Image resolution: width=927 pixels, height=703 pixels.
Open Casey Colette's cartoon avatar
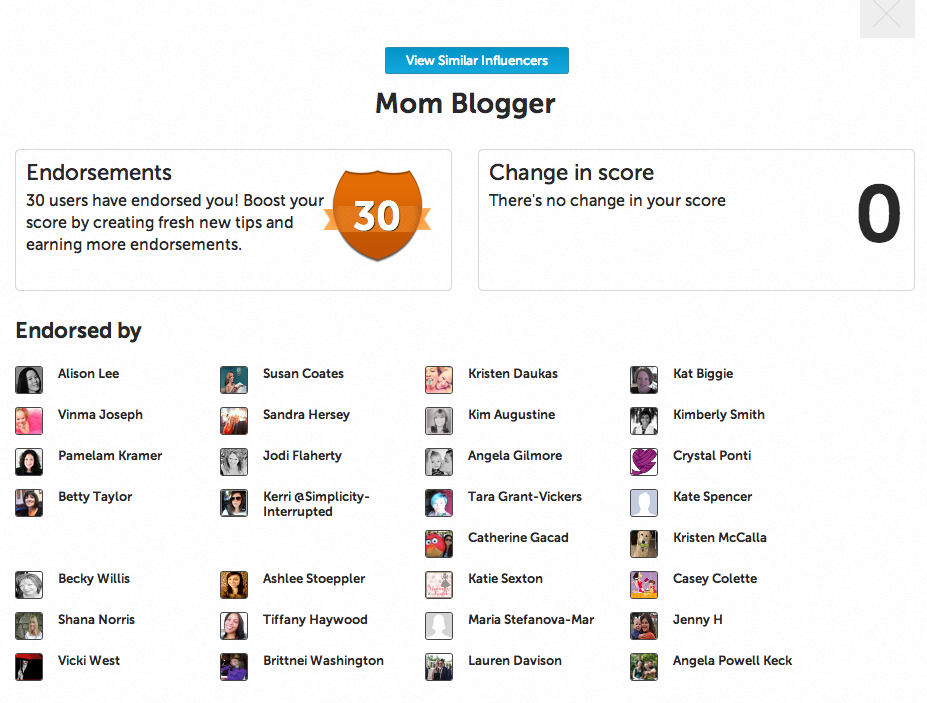[644, 585]
